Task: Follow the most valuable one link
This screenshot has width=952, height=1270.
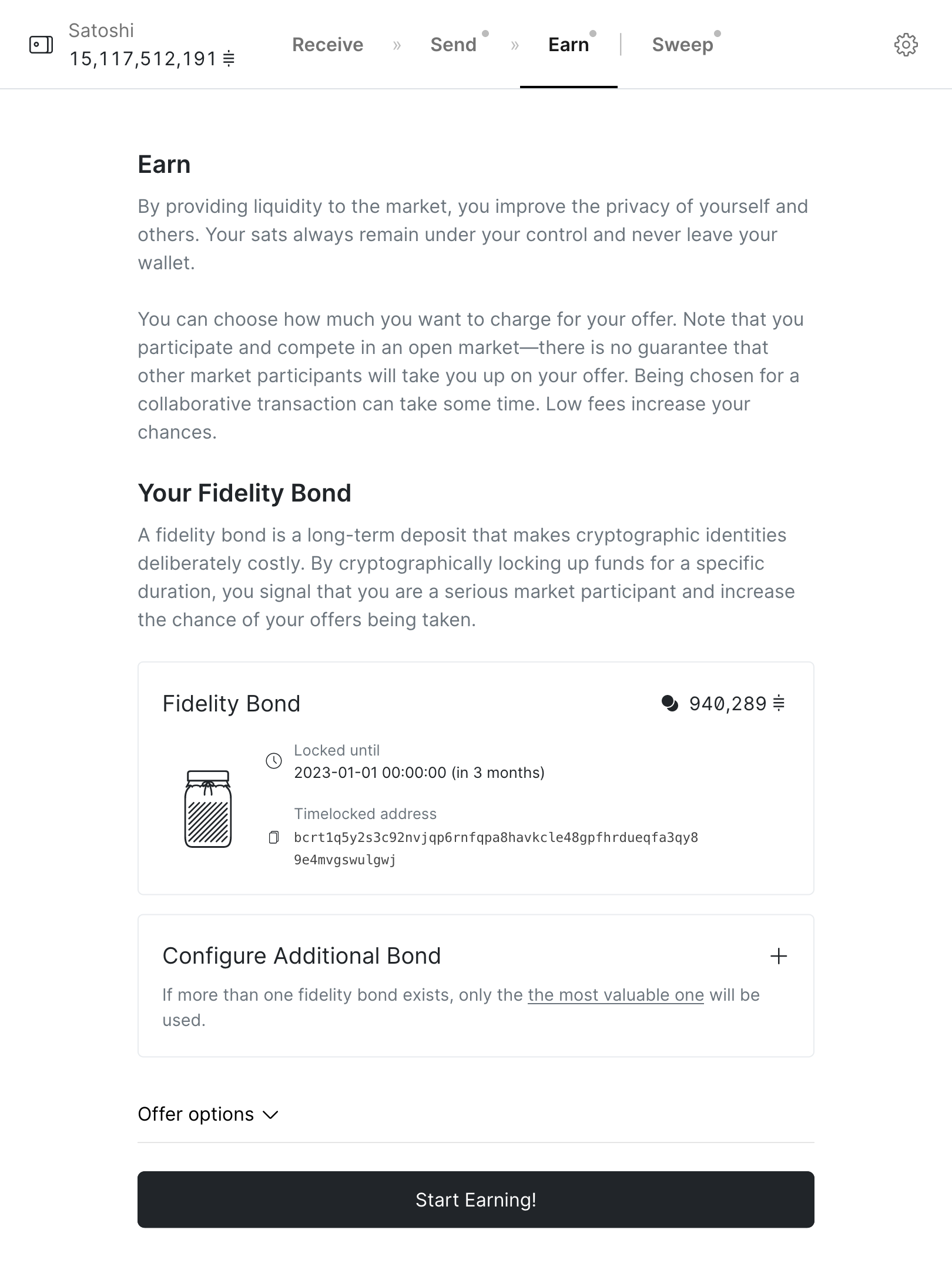Action: [x=616, y=995]
